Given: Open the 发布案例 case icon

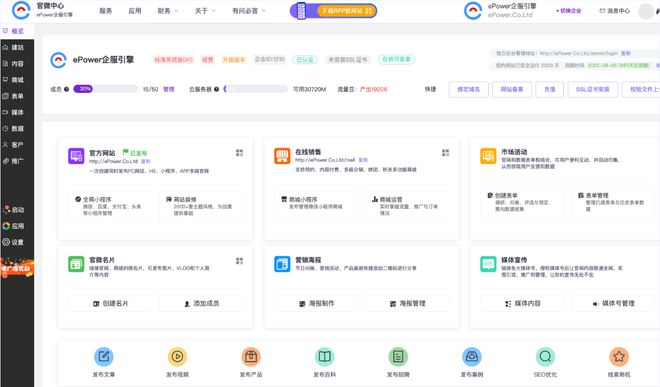Looking at the screenshot, I should point(471,357).
